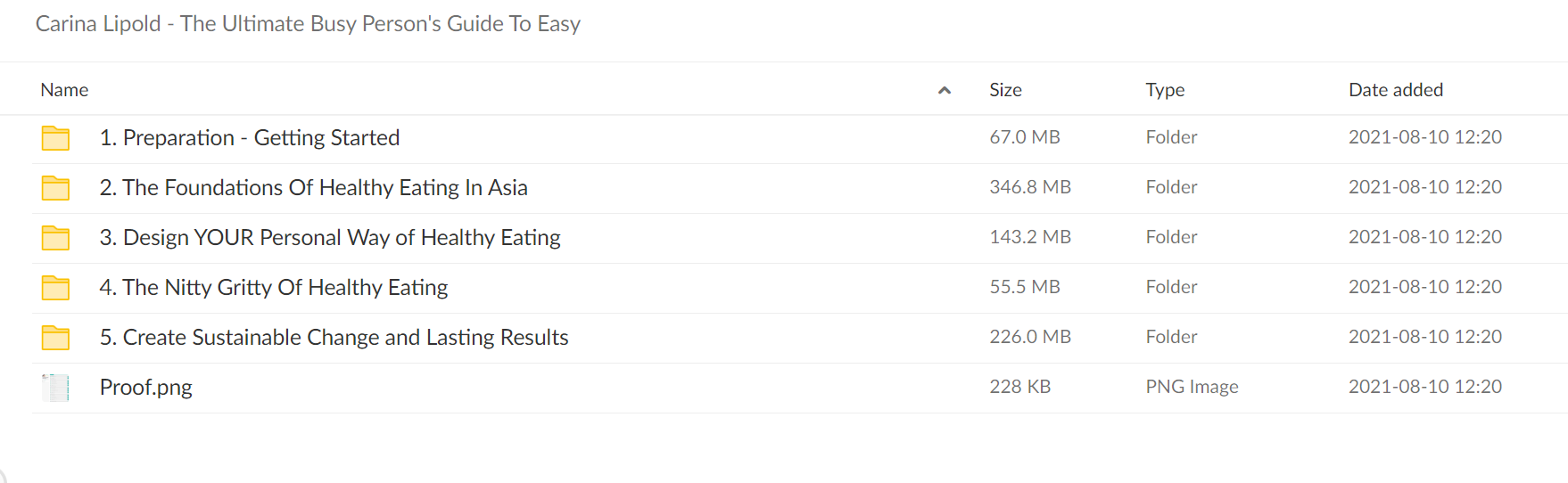
Task: Click folder icon beside Design YOUR Personal Way
Action: pos(55,238)
